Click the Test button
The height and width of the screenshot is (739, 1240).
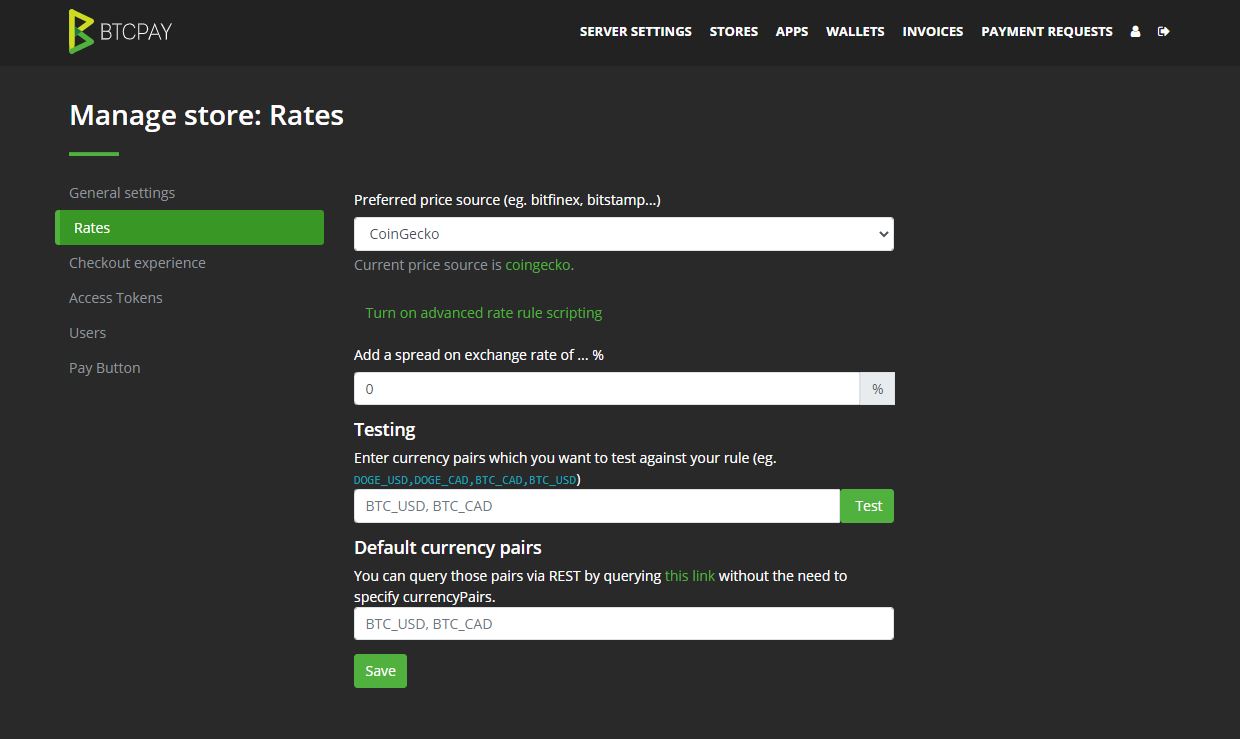point(868,506)
